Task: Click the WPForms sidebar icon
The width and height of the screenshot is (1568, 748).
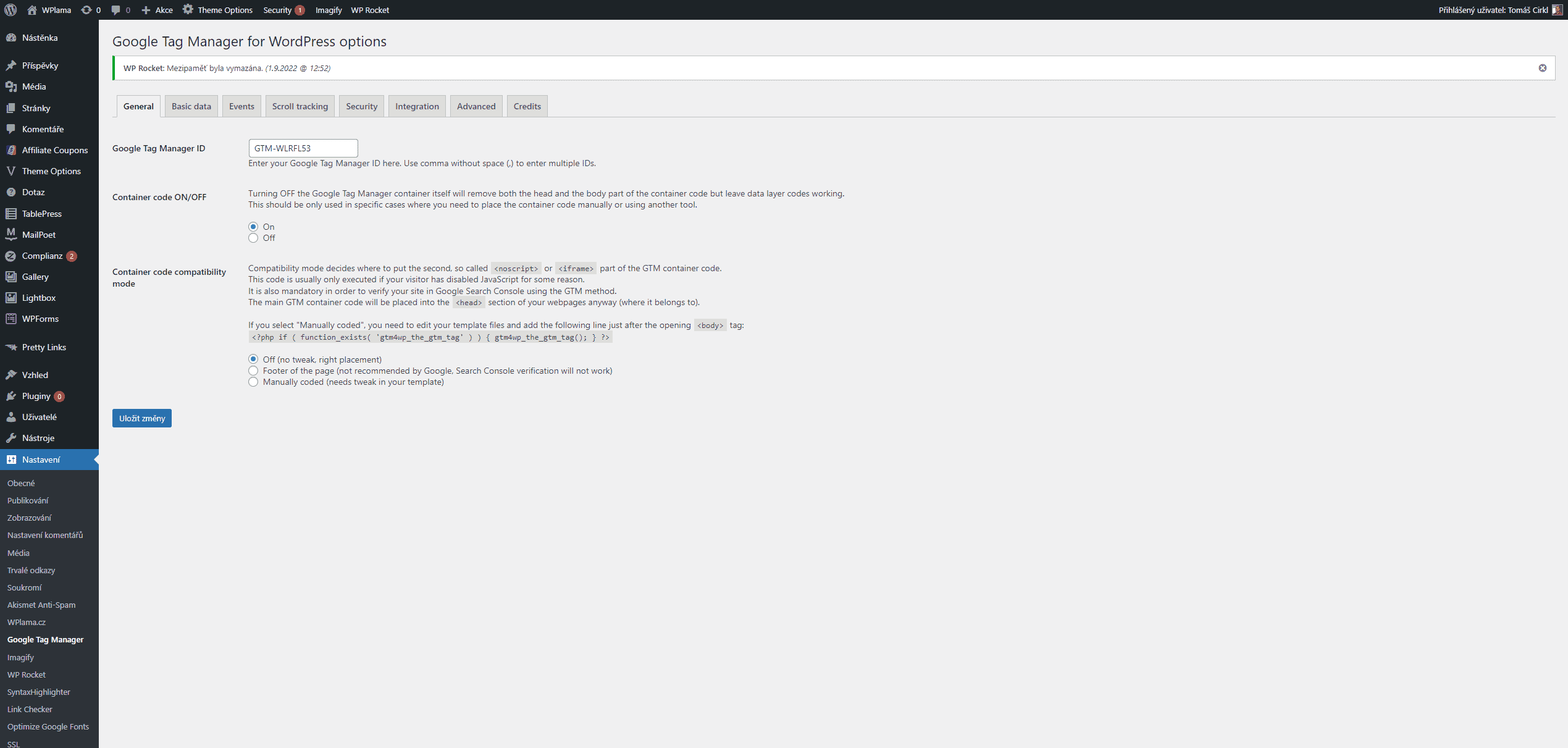Action: [11, 319]
